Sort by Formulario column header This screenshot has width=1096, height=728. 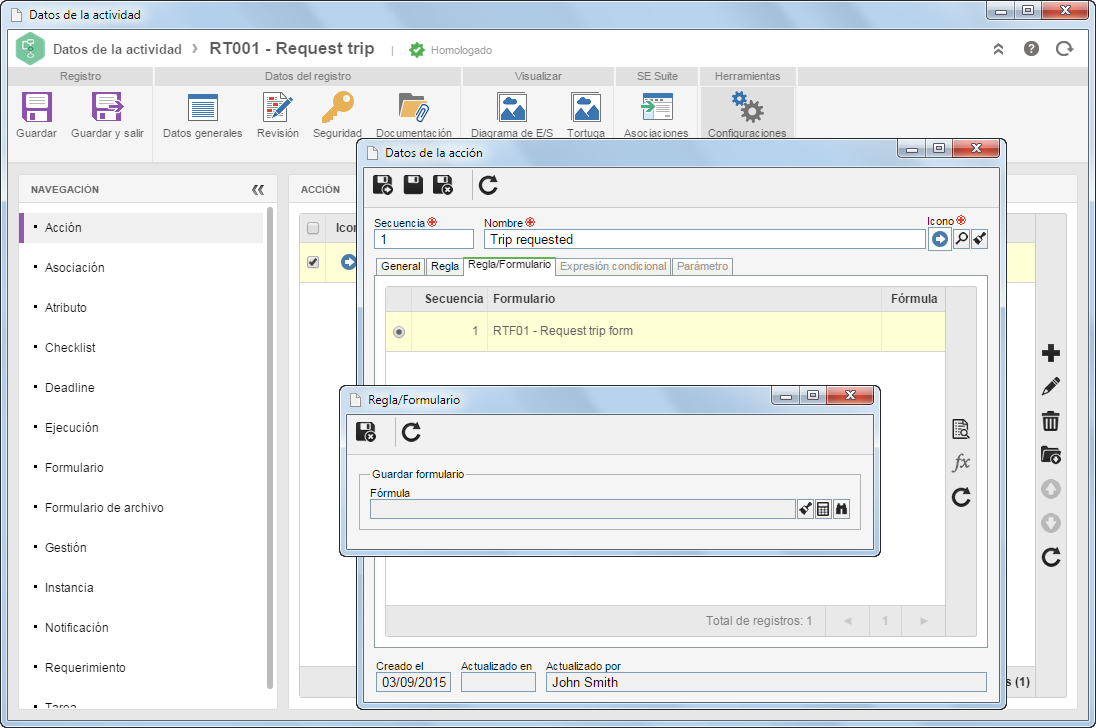tap(684, 298)
